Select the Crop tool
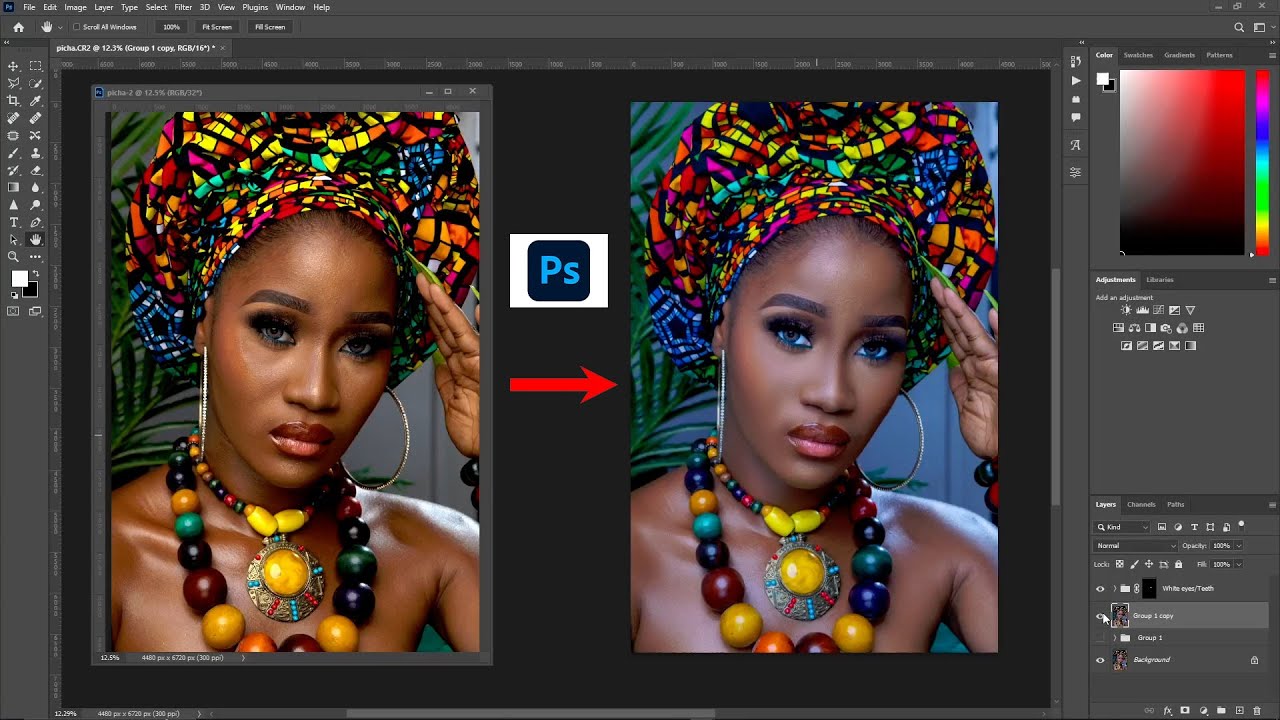This screenshot has width=1280, height=720. (14, 101)
